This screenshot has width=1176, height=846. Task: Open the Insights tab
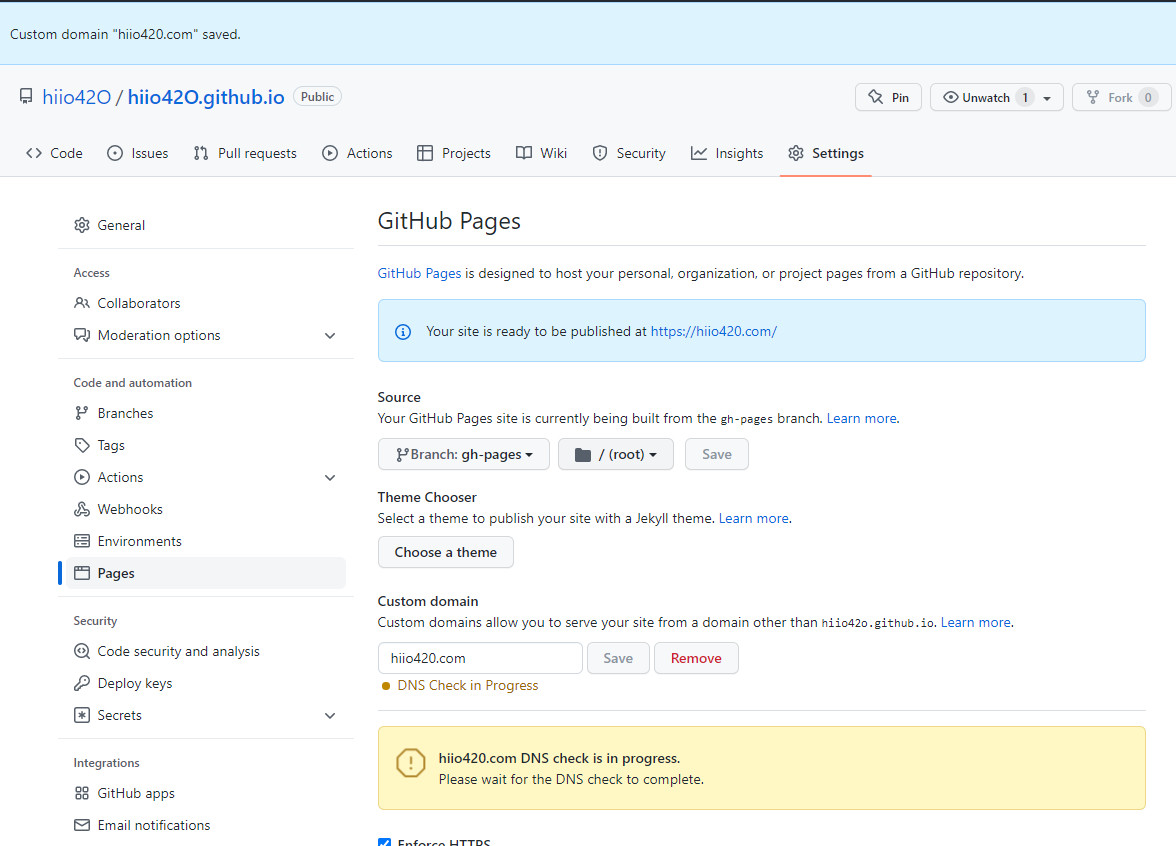pyautogui.click(x=727, y=153)
